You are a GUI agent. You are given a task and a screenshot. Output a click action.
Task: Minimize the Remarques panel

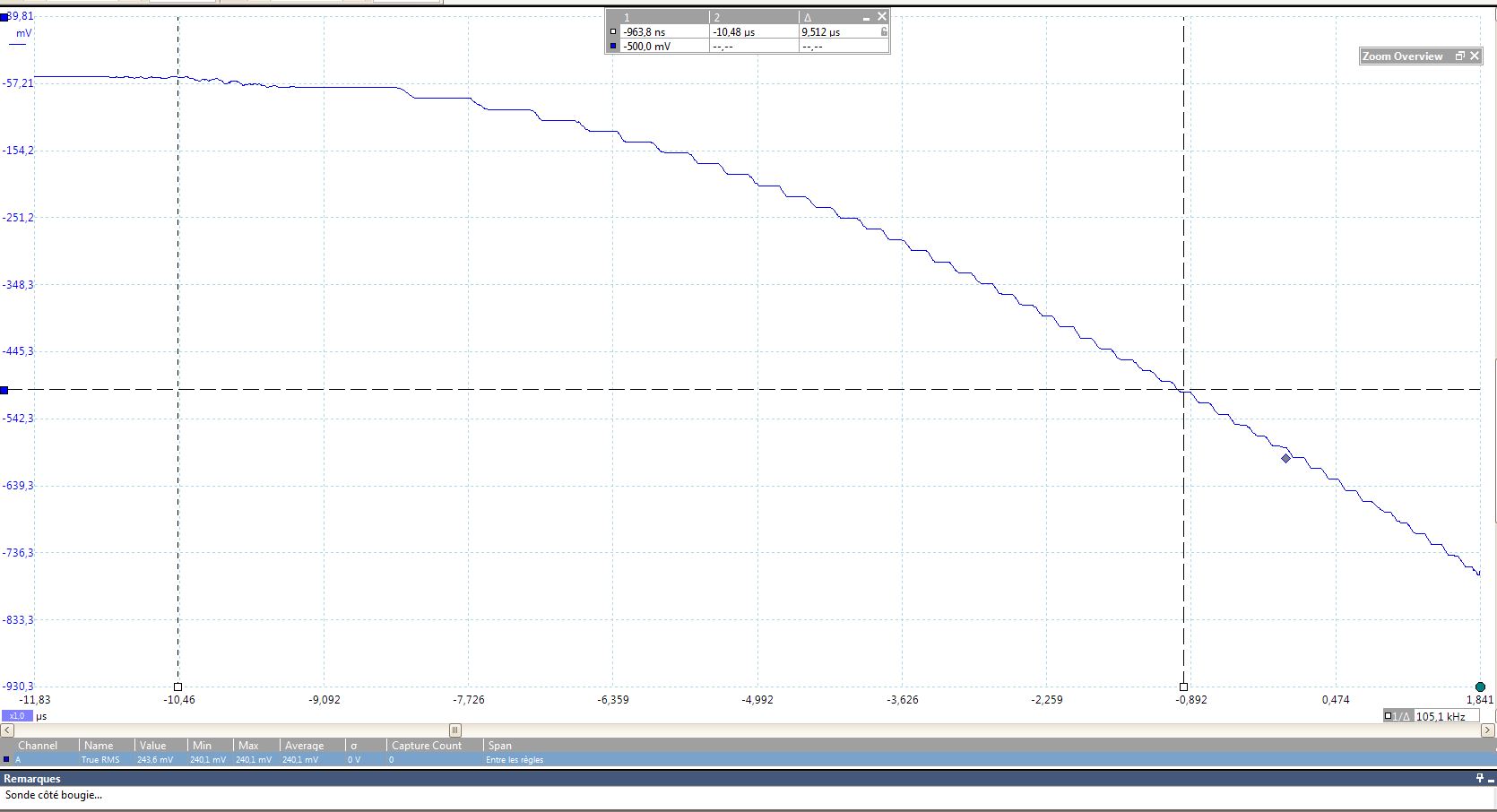pyautogui.click(x=1491, y=778)
